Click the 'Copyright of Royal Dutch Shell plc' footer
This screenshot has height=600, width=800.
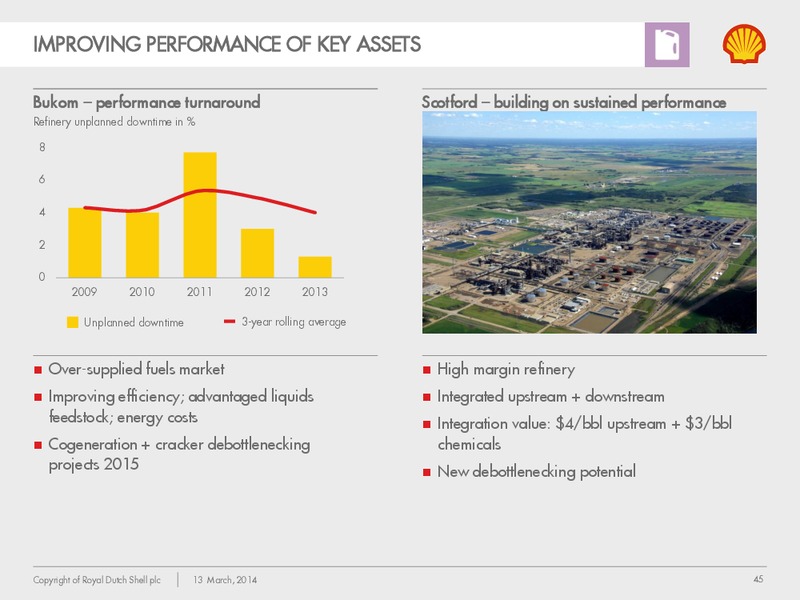coord(97,580)
